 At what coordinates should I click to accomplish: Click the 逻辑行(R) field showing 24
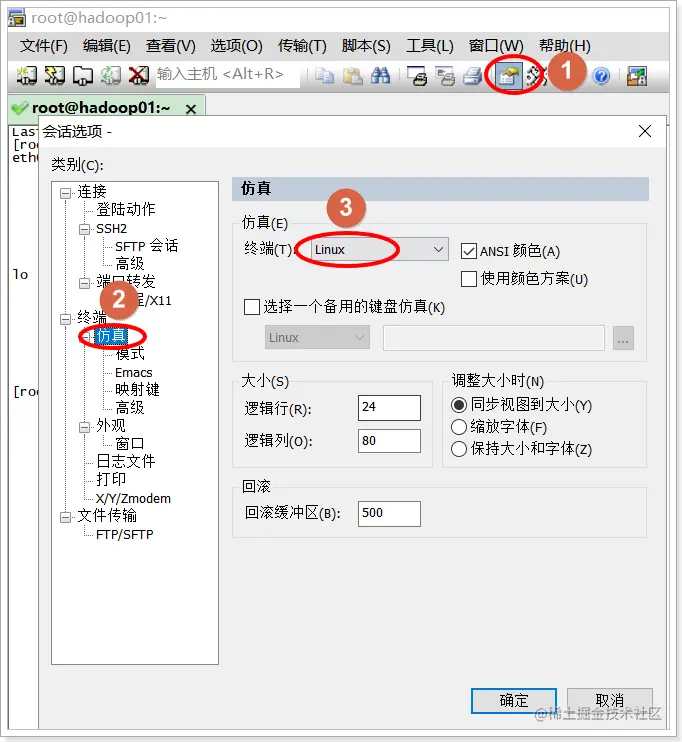click(x=389, y=407)
